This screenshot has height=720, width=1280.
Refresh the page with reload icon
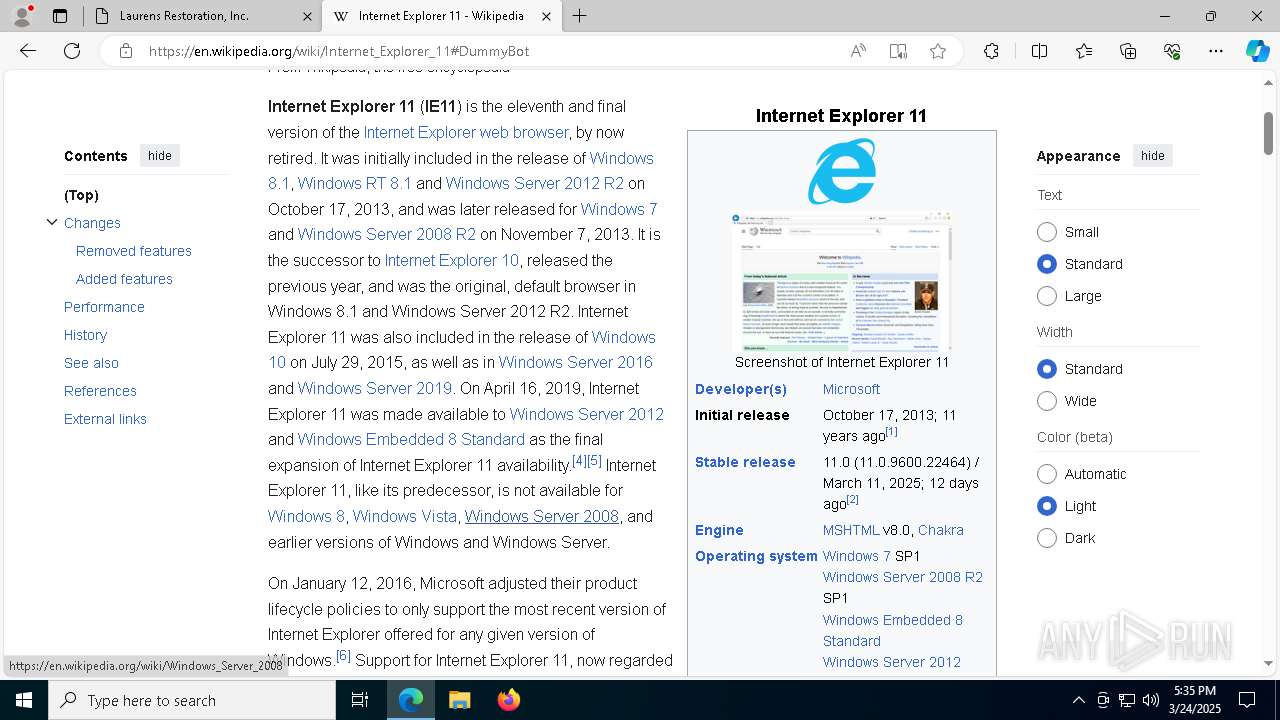coord(72,51)
